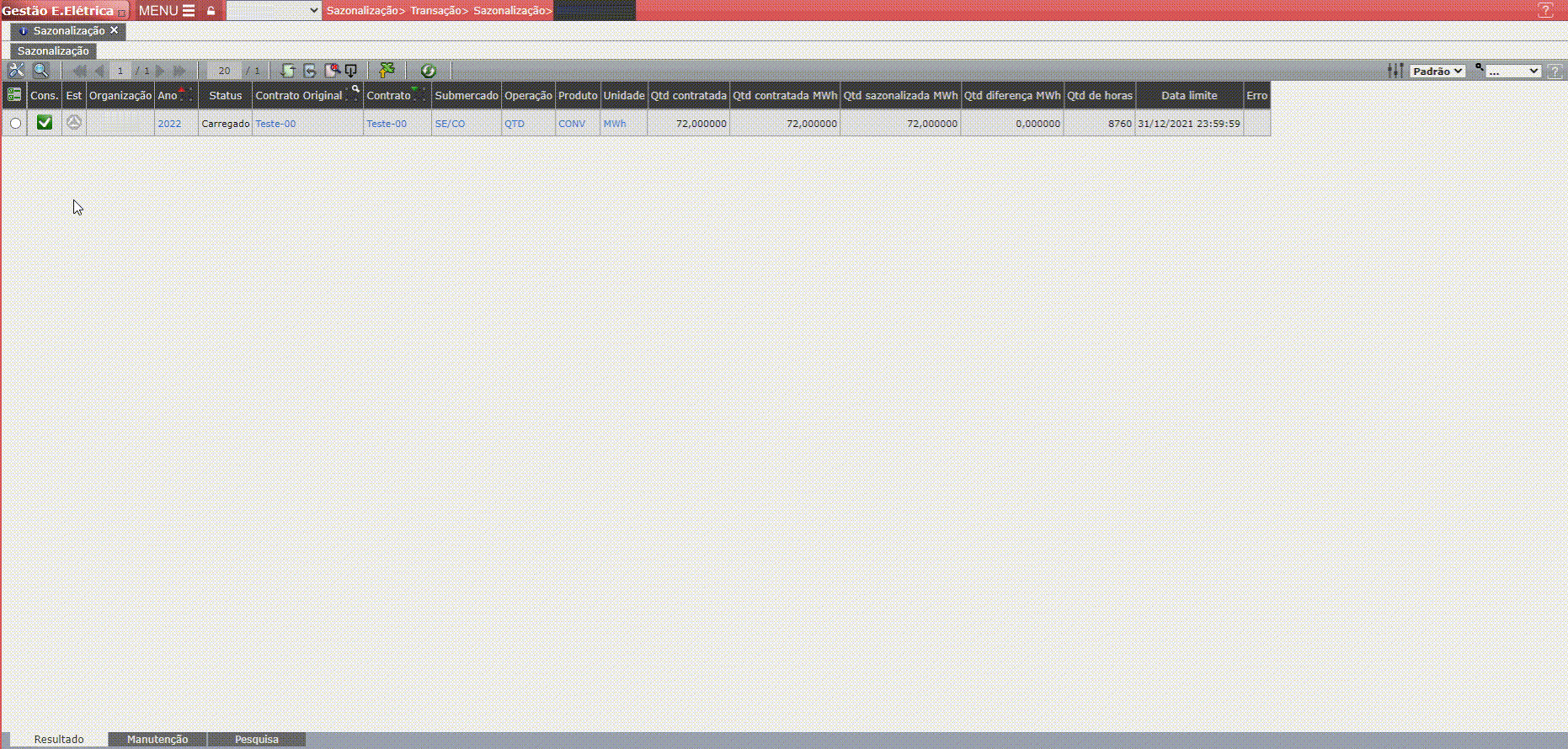Click the SE/CO submercado link
Screen dimensions: 1568x749
pos(450,124)
